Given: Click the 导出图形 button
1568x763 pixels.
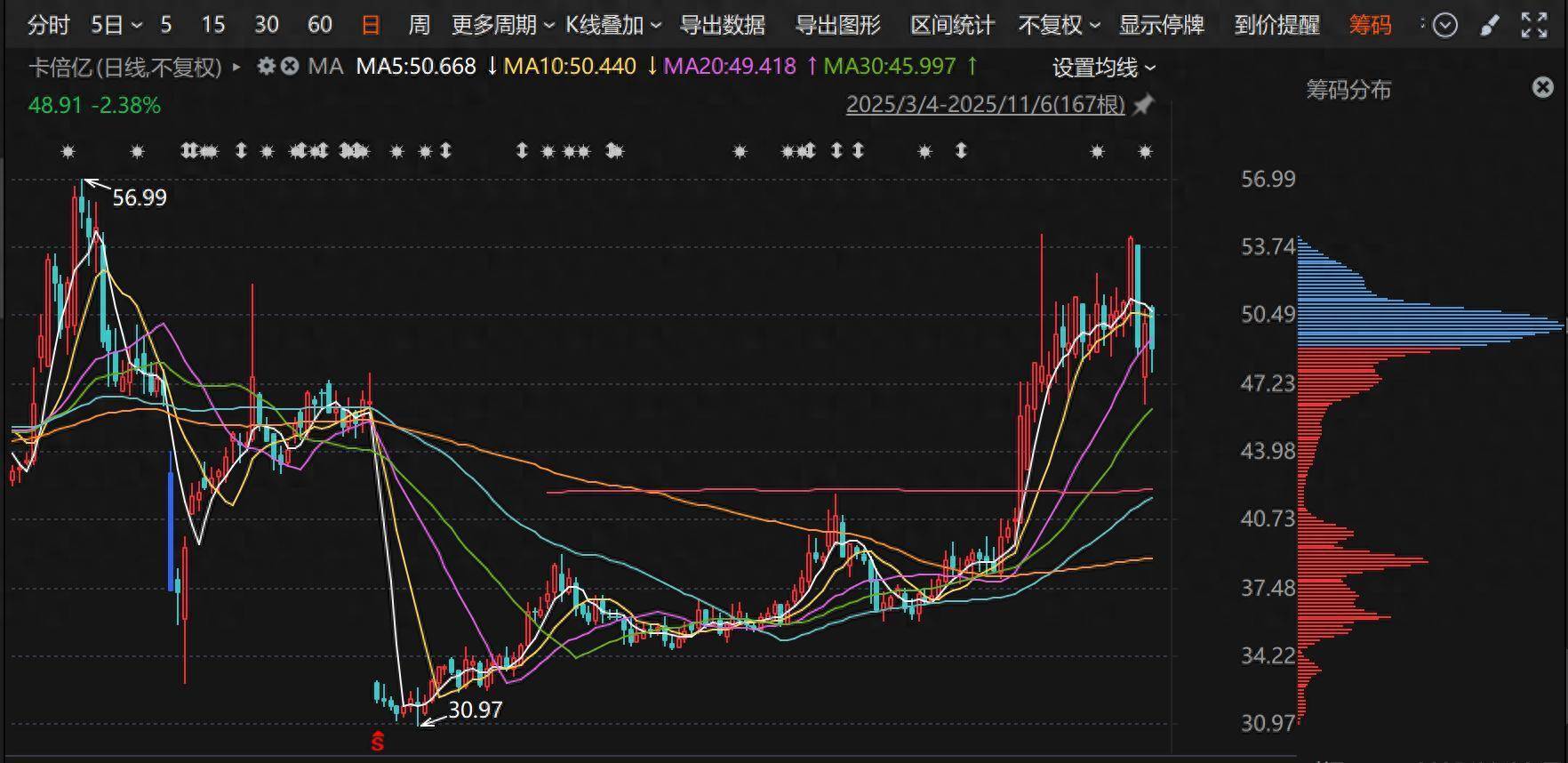Looking at the screenshot, I should pos(837,25).
